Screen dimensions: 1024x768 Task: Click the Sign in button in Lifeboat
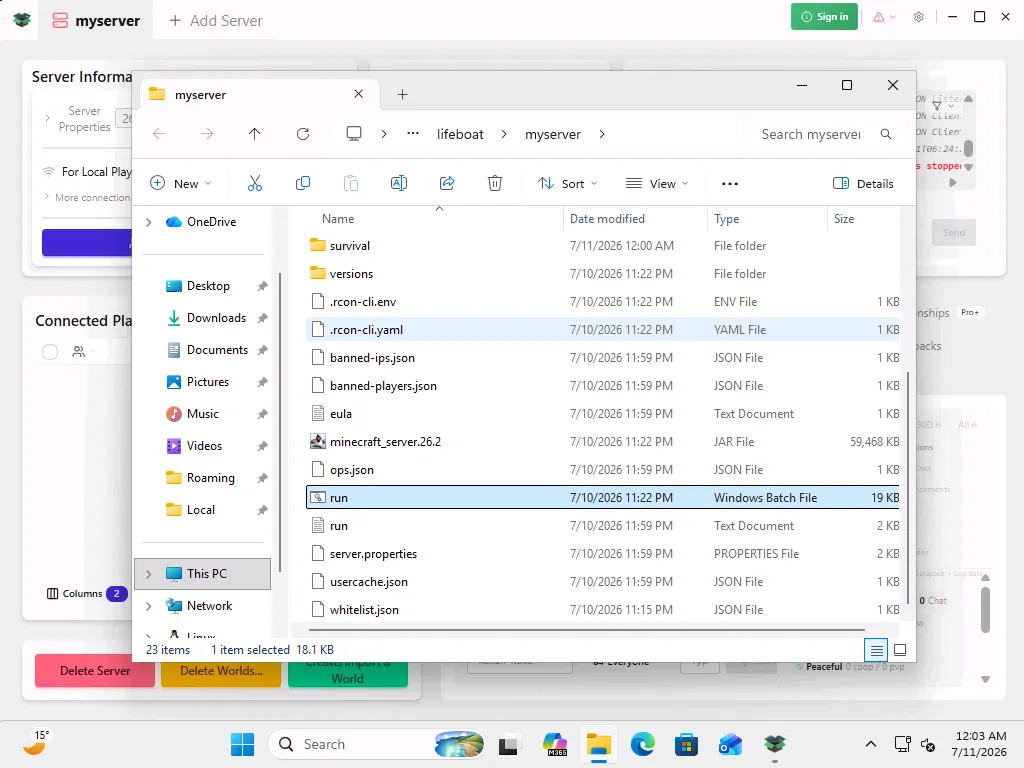click(x=824, y=17)
